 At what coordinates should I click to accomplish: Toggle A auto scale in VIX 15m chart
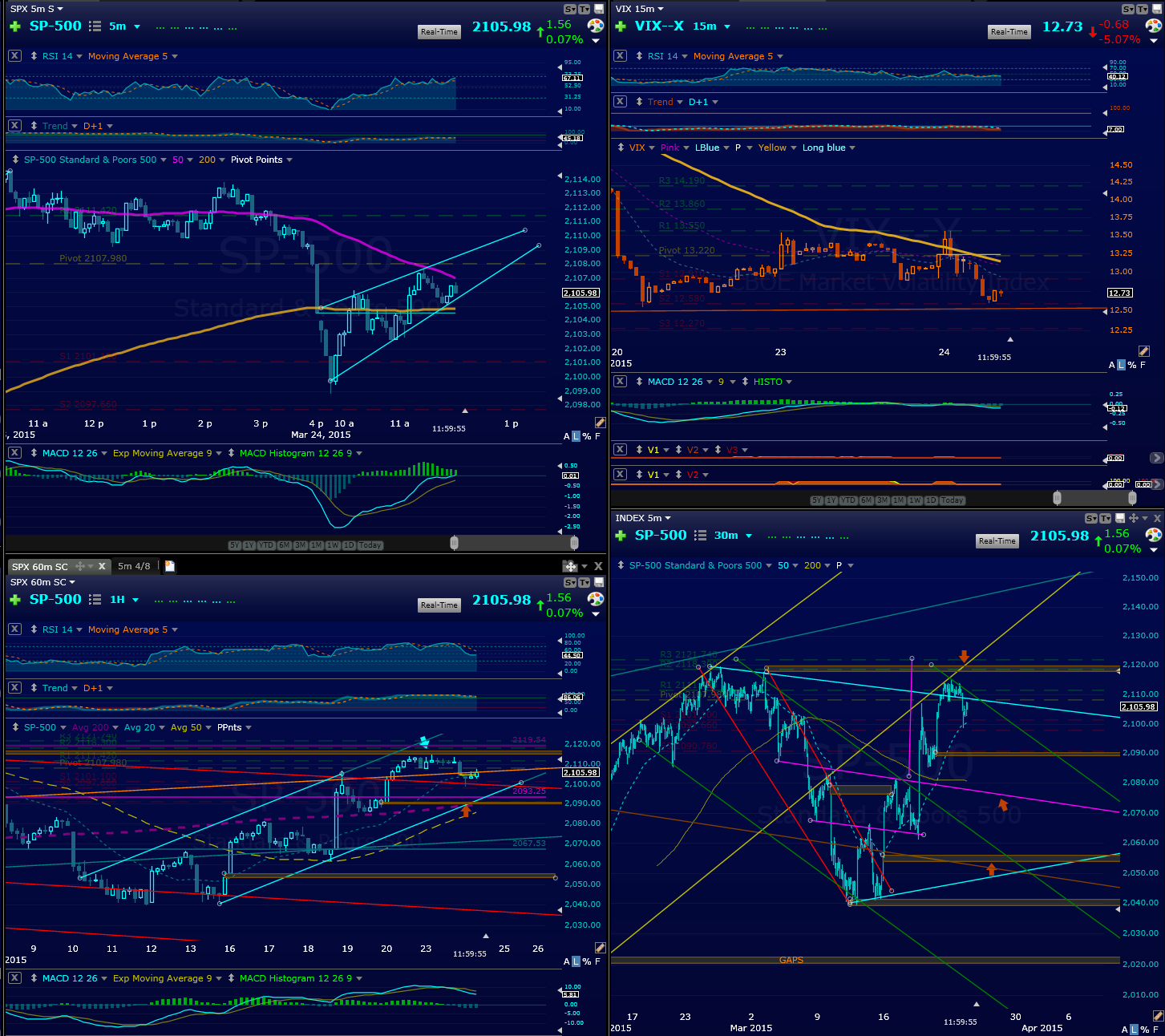pos(1112,365)
